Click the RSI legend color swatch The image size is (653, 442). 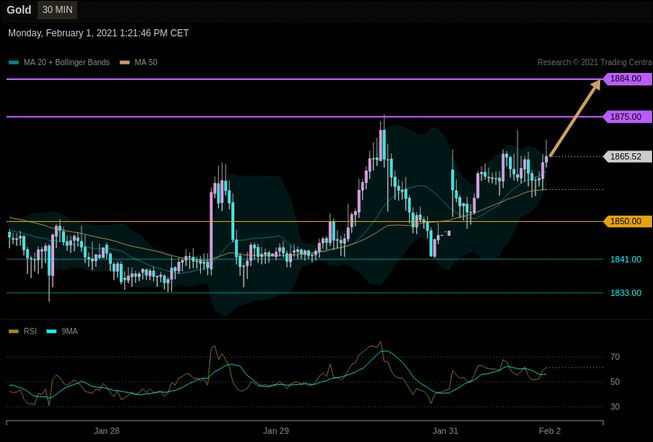click(14, 332)
